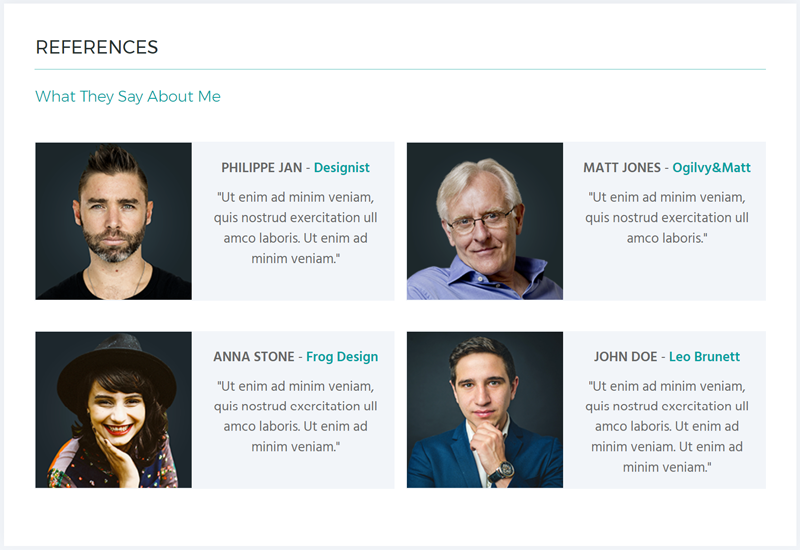Click Philippe Jan's testimonial quote text
The image size is (800, 550).
click(x=295, y=228)
